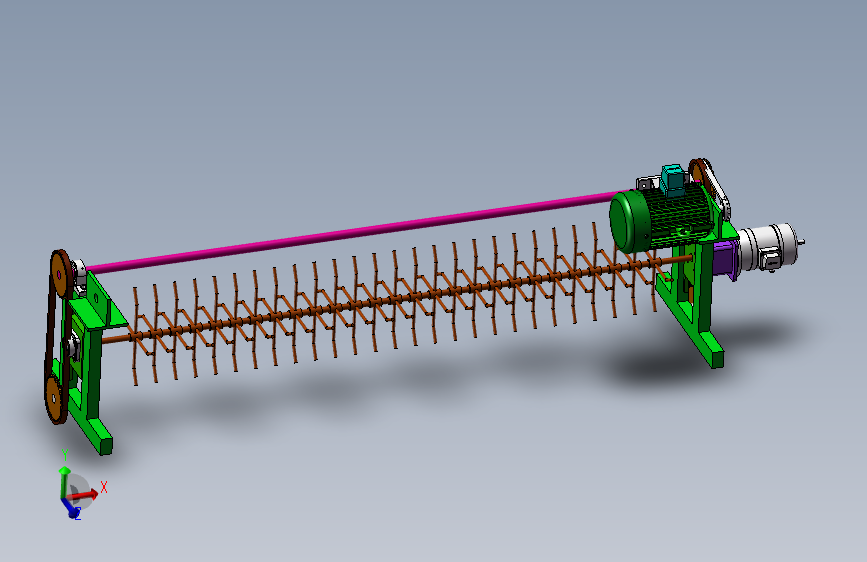This screenshot has height=562, width=867.
Task: Select the teal terminal box on the motor
Action: pos(673,180)
